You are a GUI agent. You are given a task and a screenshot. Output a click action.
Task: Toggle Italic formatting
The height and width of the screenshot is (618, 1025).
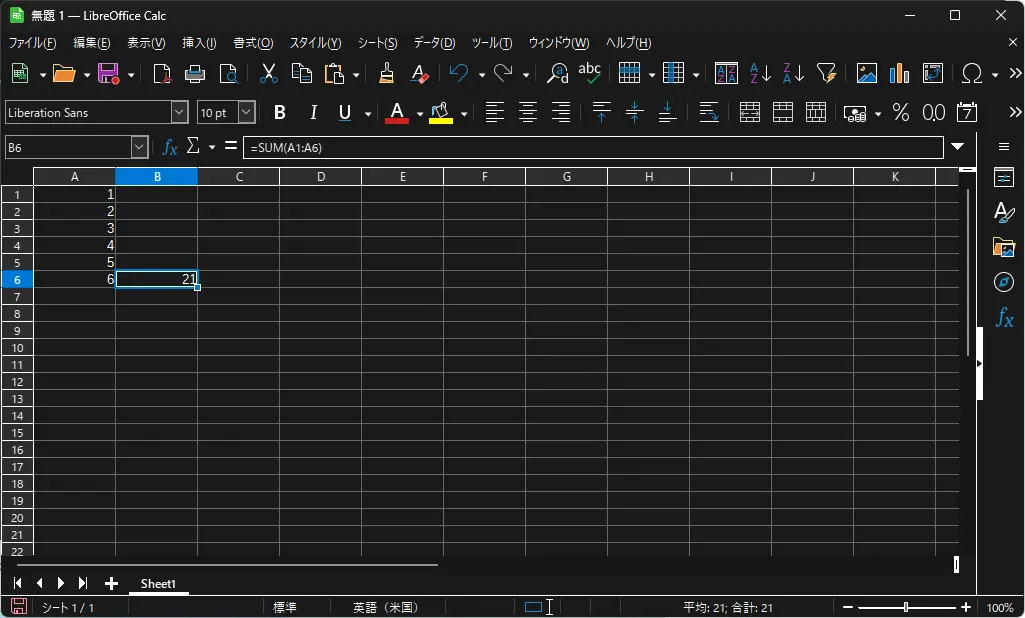313,113
